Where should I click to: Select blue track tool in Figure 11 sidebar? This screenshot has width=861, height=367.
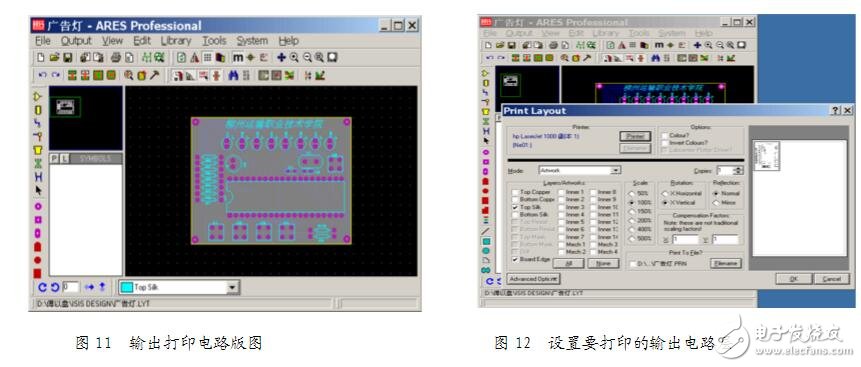pyautogui.click(x=37, y=123)
